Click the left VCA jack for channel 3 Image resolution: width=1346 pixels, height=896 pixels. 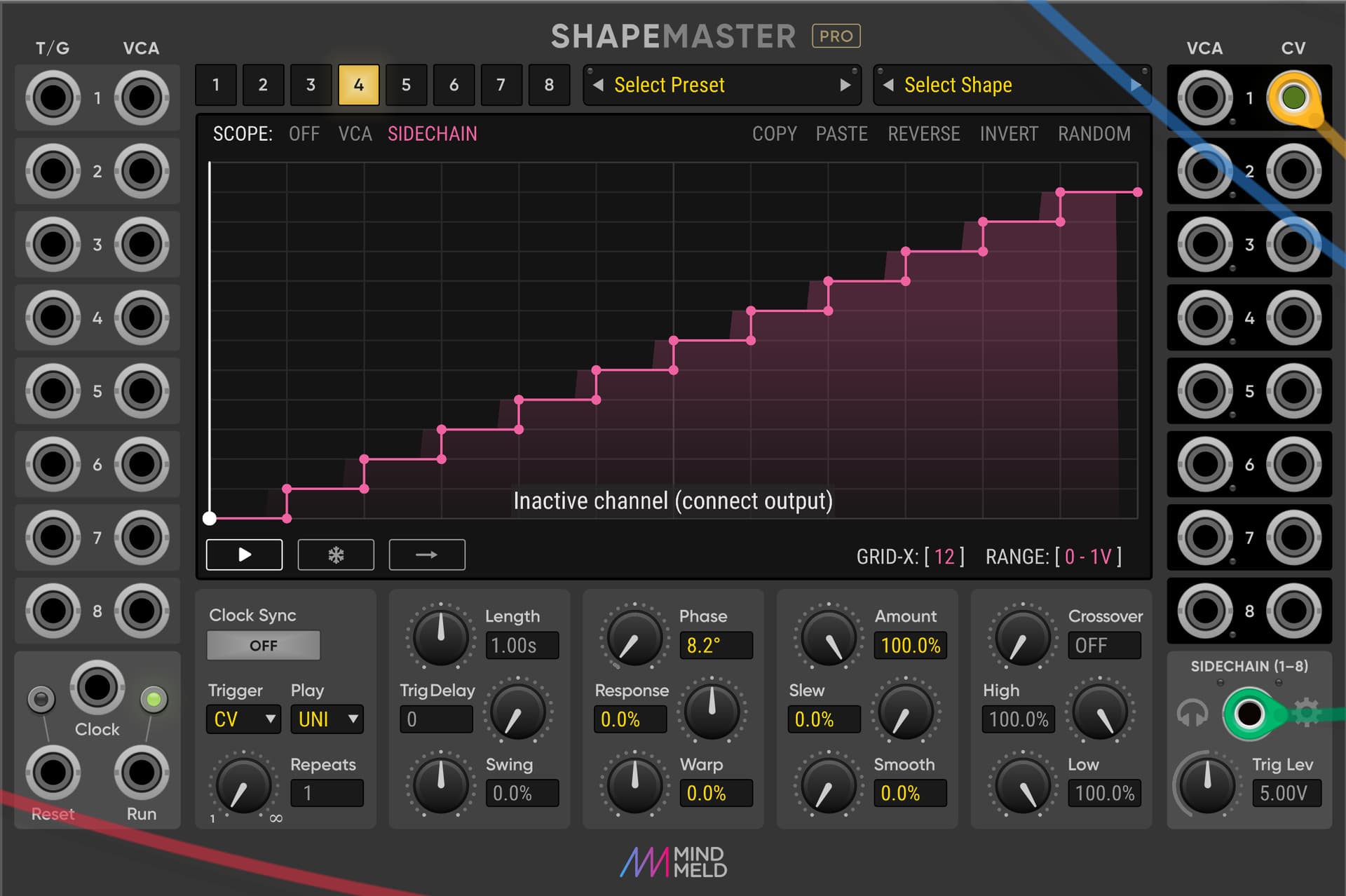141,244
